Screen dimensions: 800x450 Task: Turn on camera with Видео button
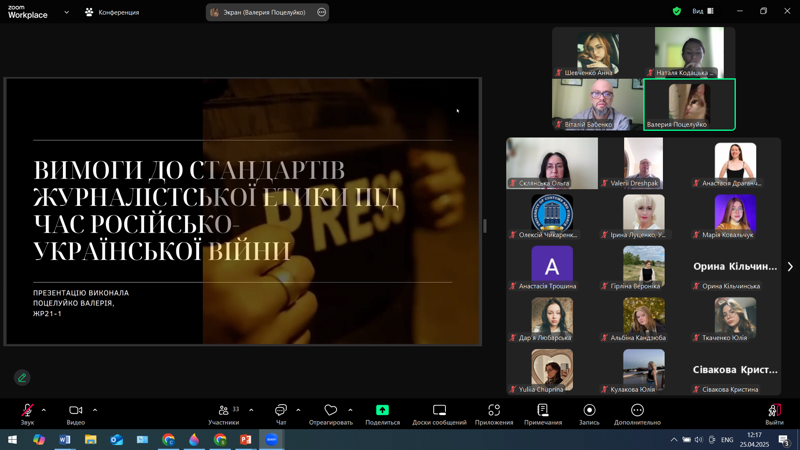coord(76,414)
